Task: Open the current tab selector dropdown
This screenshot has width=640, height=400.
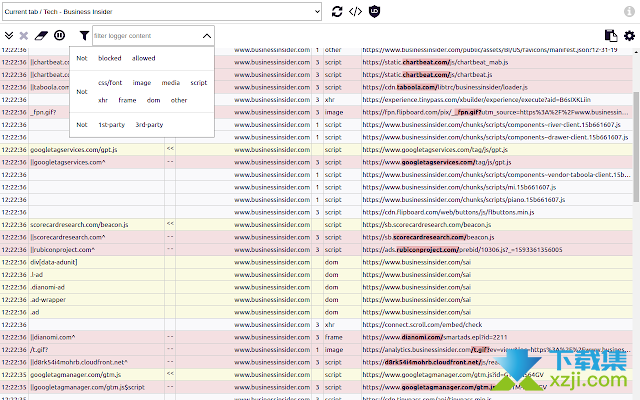Action: 162,11
